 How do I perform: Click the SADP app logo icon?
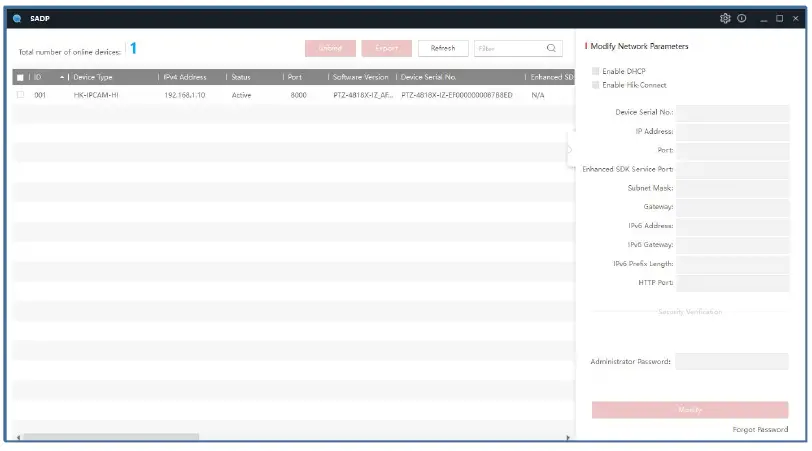click(17, 18)
